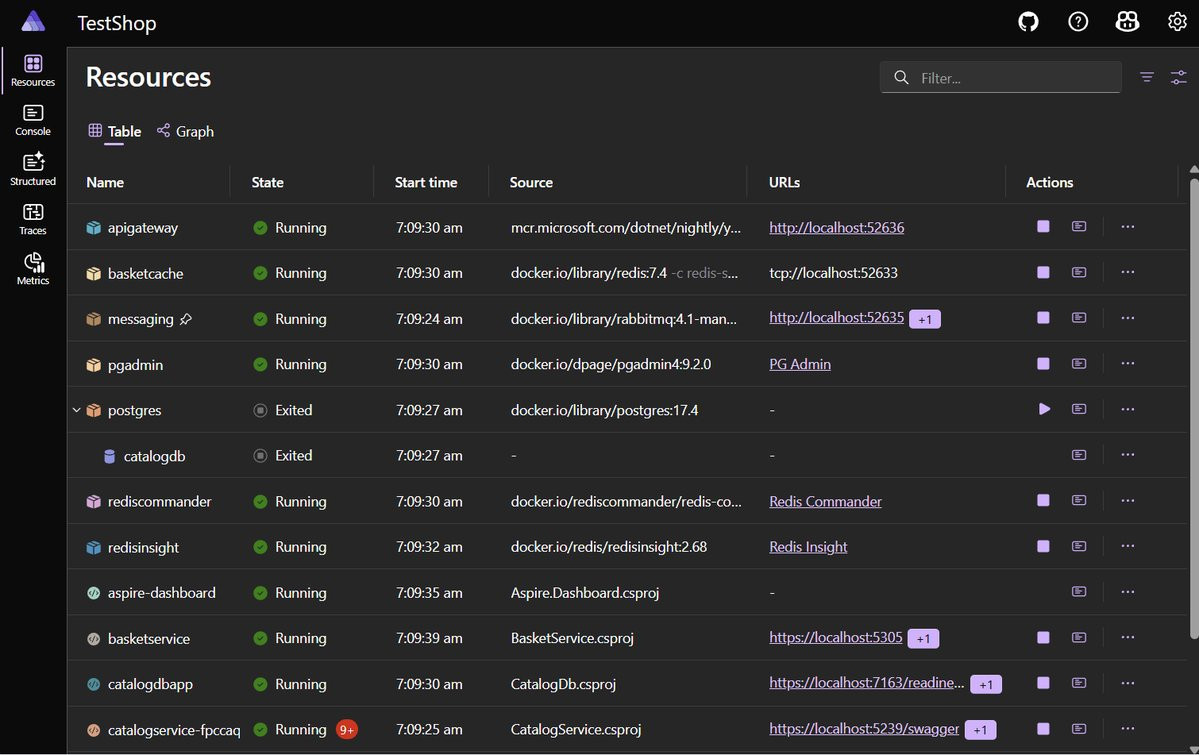This screenshot has width=1199, height=755.
Task: Open https://localhost:5305 basketservice link
Action: coord(836,637)
